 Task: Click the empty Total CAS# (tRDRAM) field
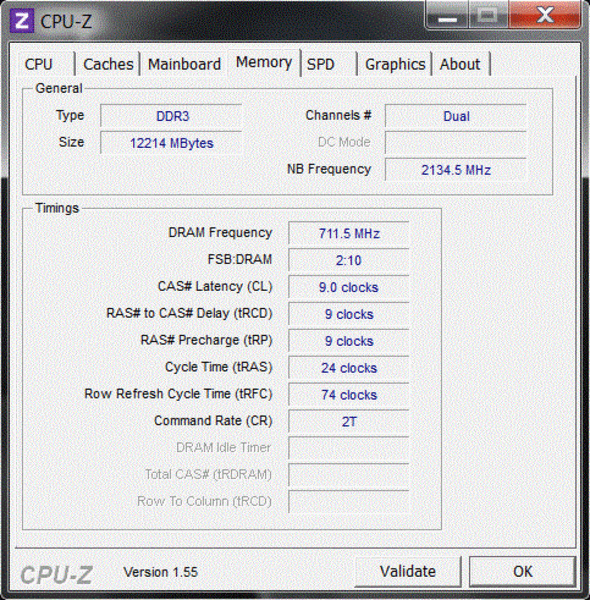(349, 475)
